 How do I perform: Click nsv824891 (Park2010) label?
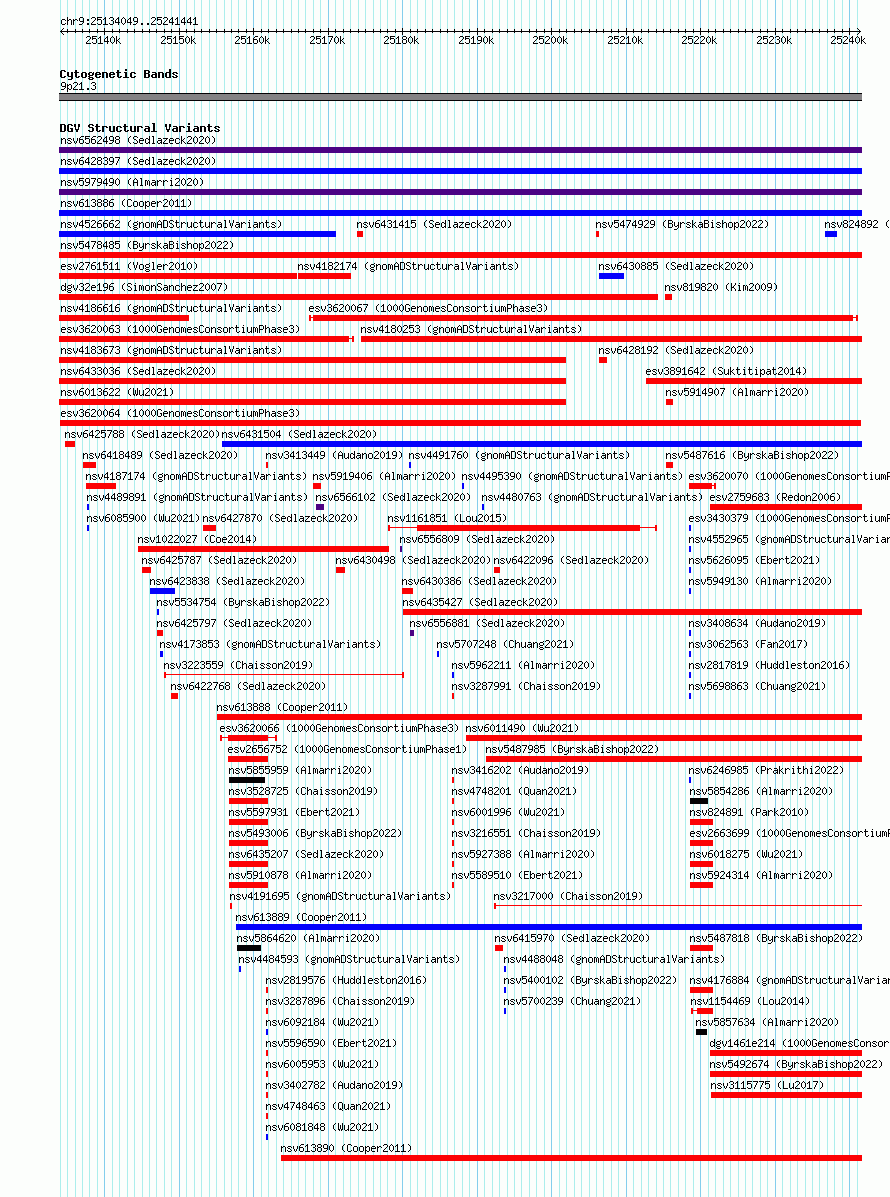coord(750,812)
